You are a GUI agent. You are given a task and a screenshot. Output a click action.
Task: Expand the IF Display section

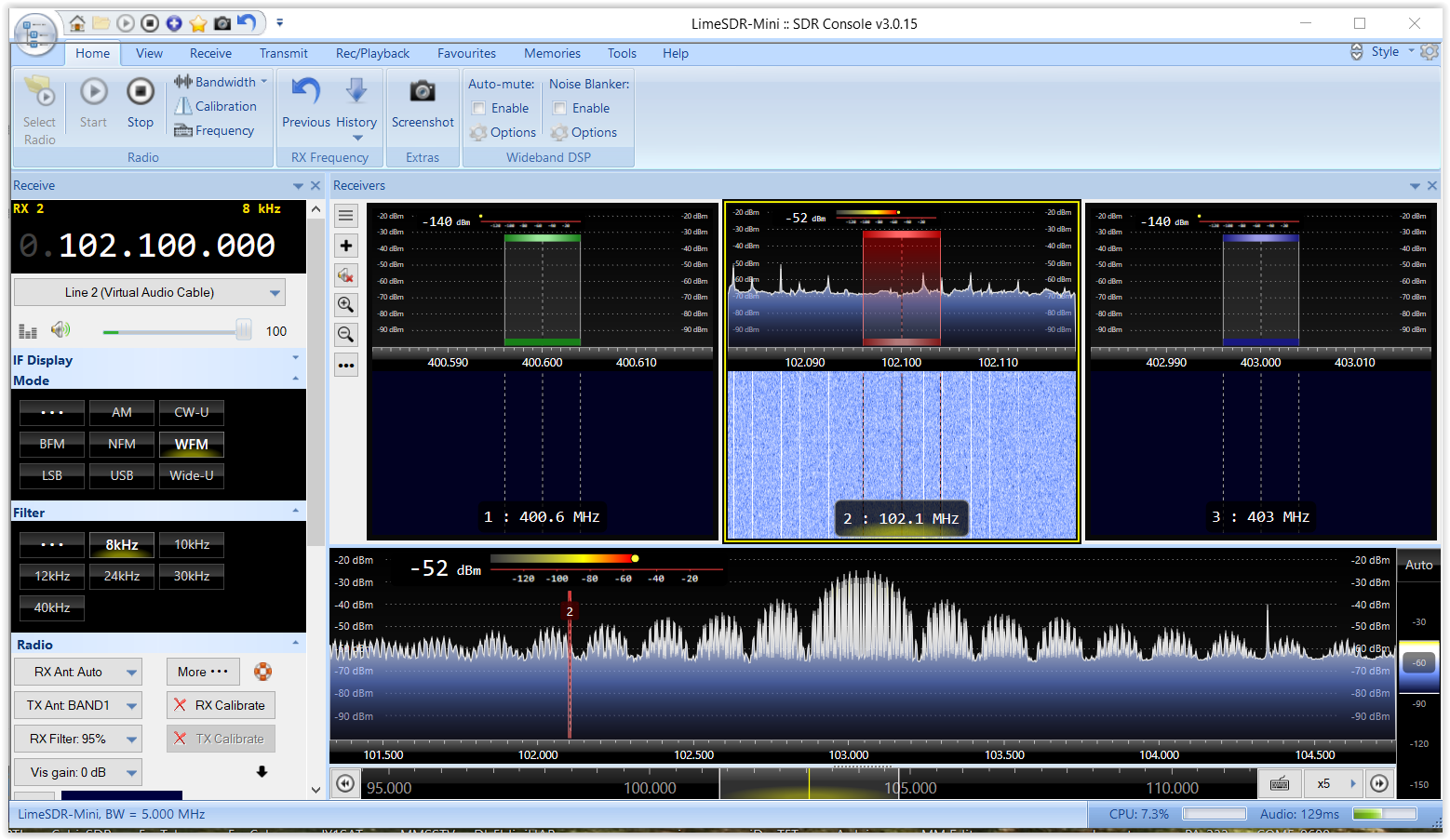(296, 358)
